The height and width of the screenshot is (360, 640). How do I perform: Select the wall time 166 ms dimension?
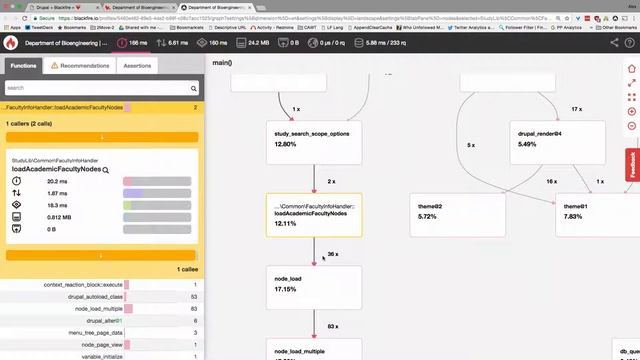point(132,43)
